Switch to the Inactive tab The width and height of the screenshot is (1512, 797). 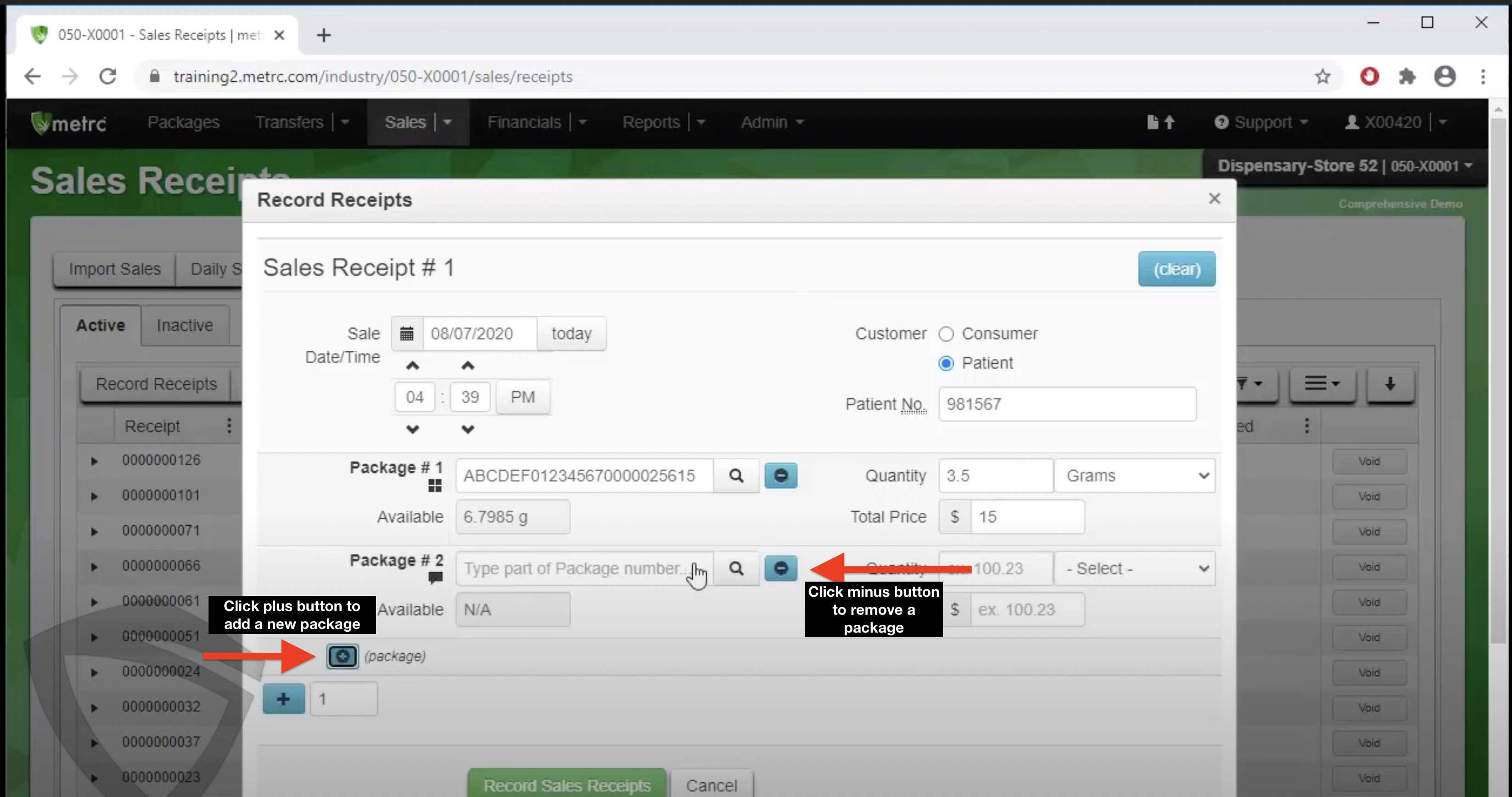pyautogui.click(x=184, y=325)
